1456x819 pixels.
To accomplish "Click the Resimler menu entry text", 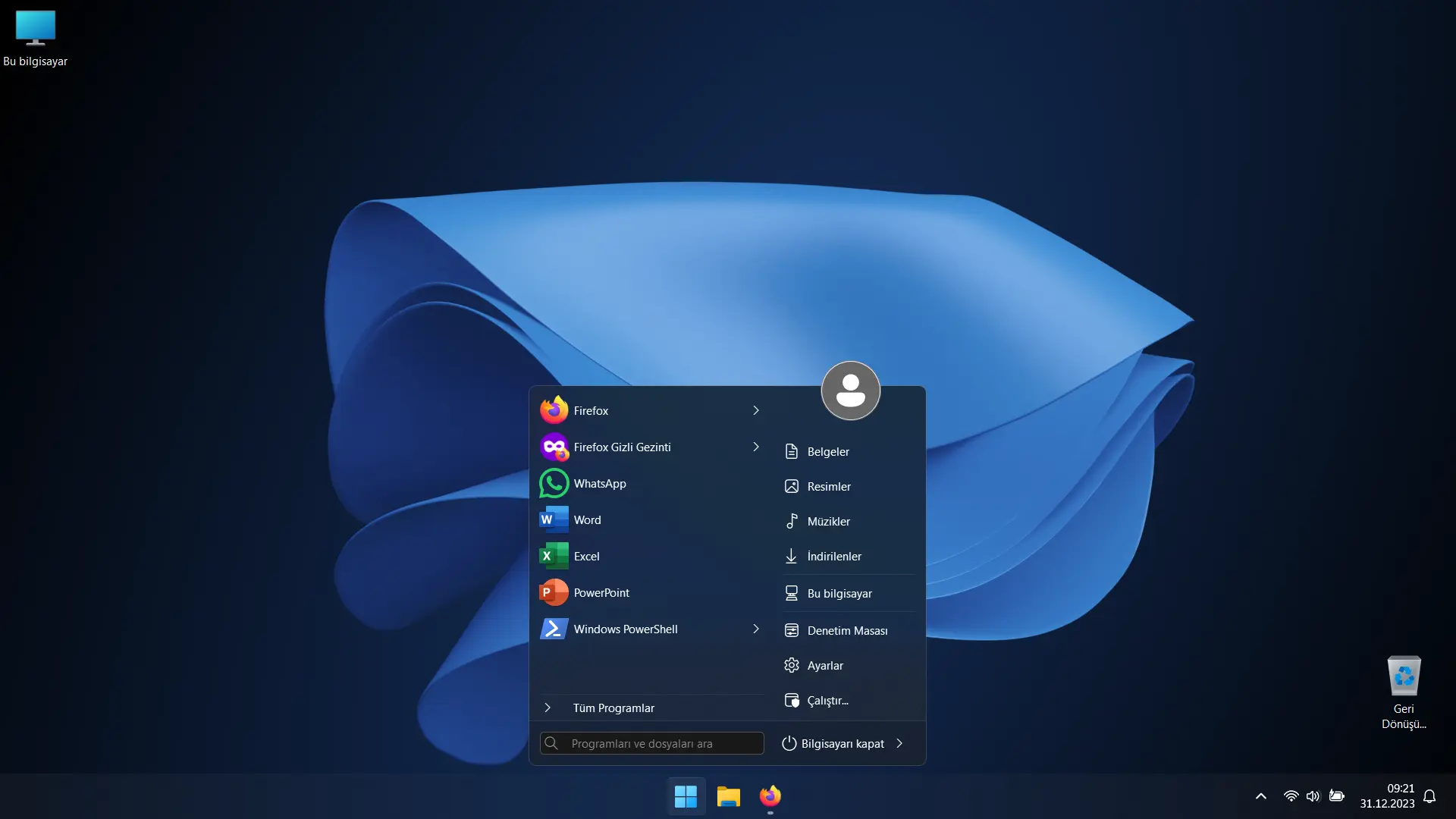I will (829, 486).
